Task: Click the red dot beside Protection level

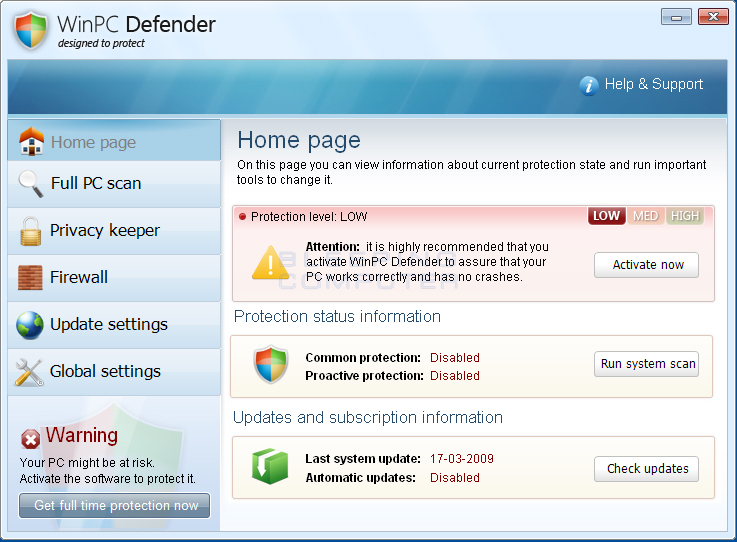Action: tap(243, 217)
